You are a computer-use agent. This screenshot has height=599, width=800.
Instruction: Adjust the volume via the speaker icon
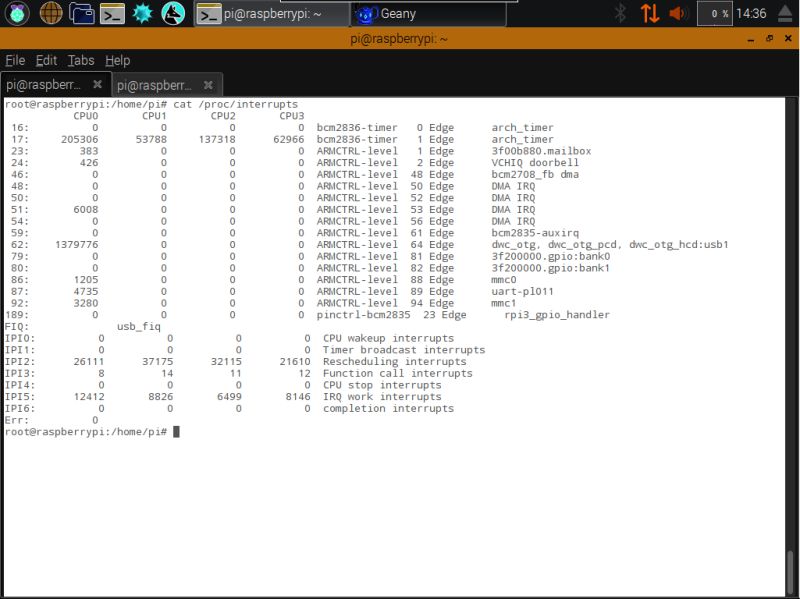[x=675, y=13]
